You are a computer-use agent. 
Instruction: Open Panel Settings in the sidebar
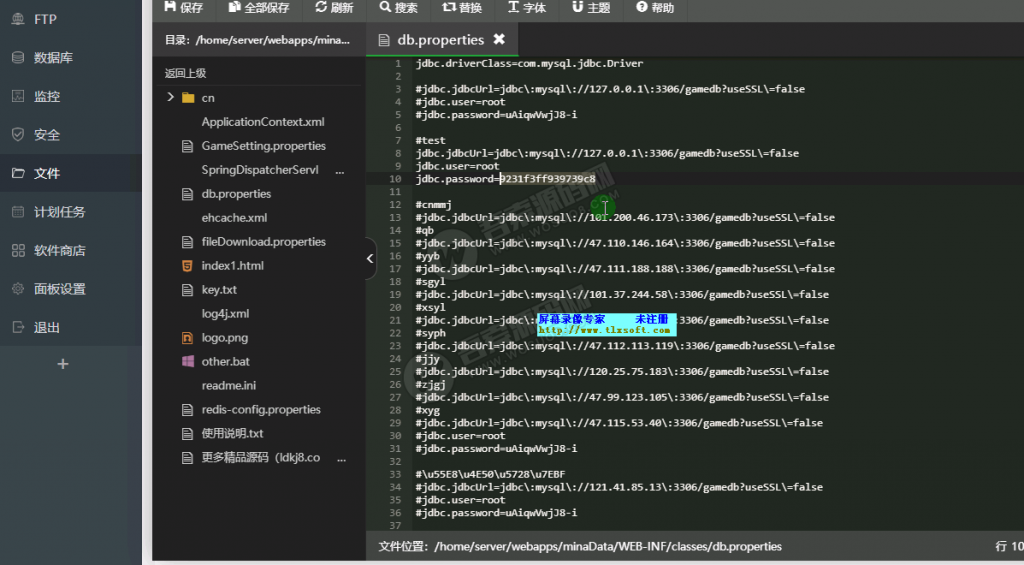click(x=59, y=289)
